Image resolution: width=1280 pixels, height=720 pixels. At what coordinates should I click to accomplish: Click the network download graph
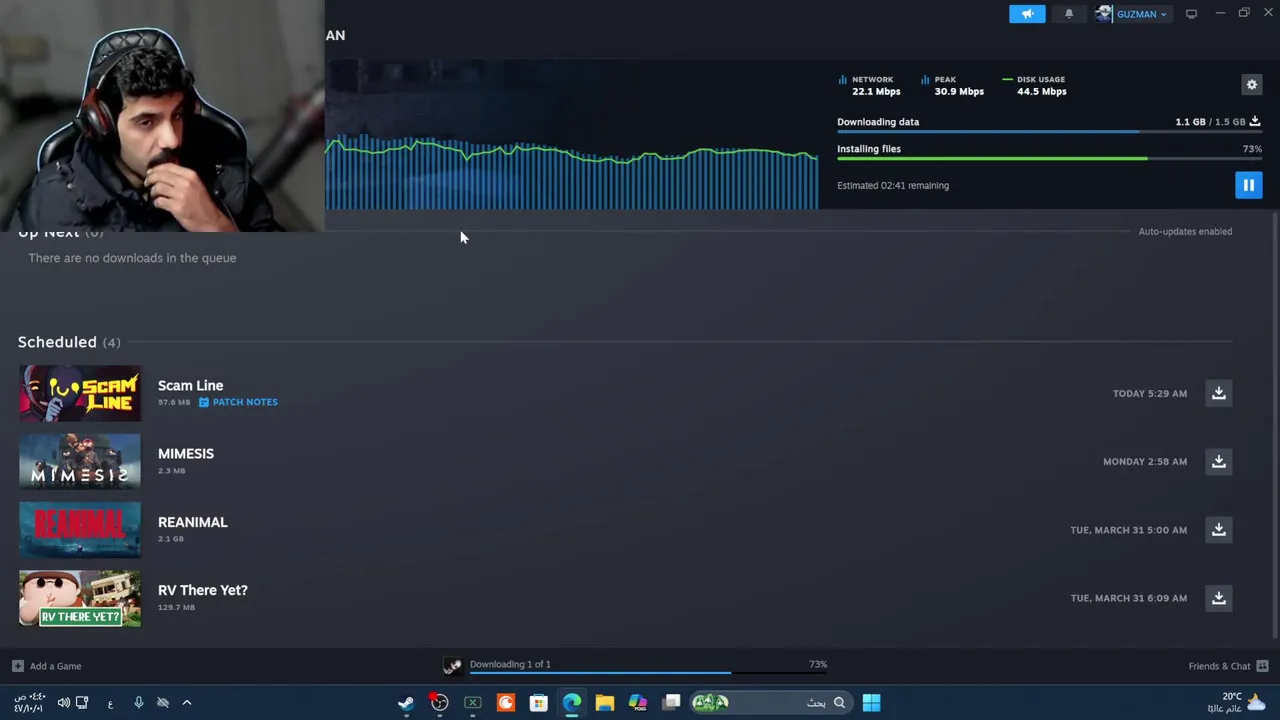(572, 170)
